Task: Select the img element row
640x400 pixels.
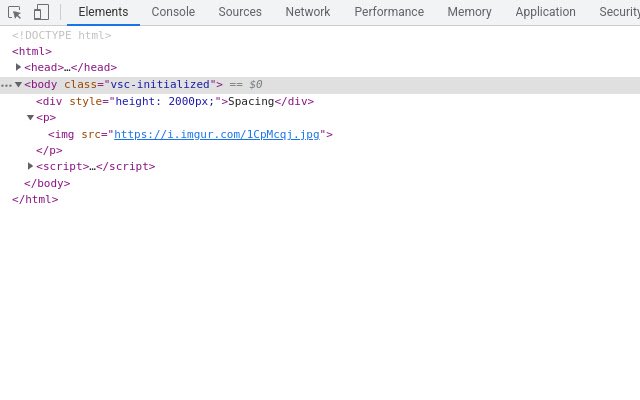Action: pos(190,134)
